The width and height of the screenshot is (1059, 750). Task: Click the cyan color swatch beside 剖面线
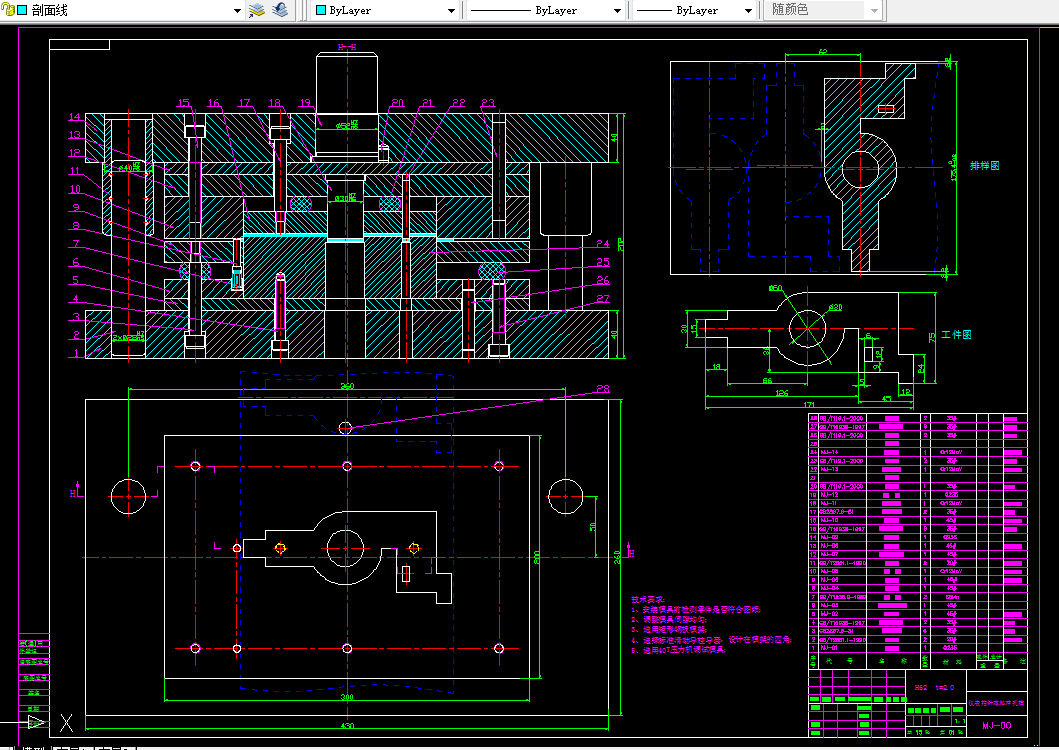coord(22,10)
